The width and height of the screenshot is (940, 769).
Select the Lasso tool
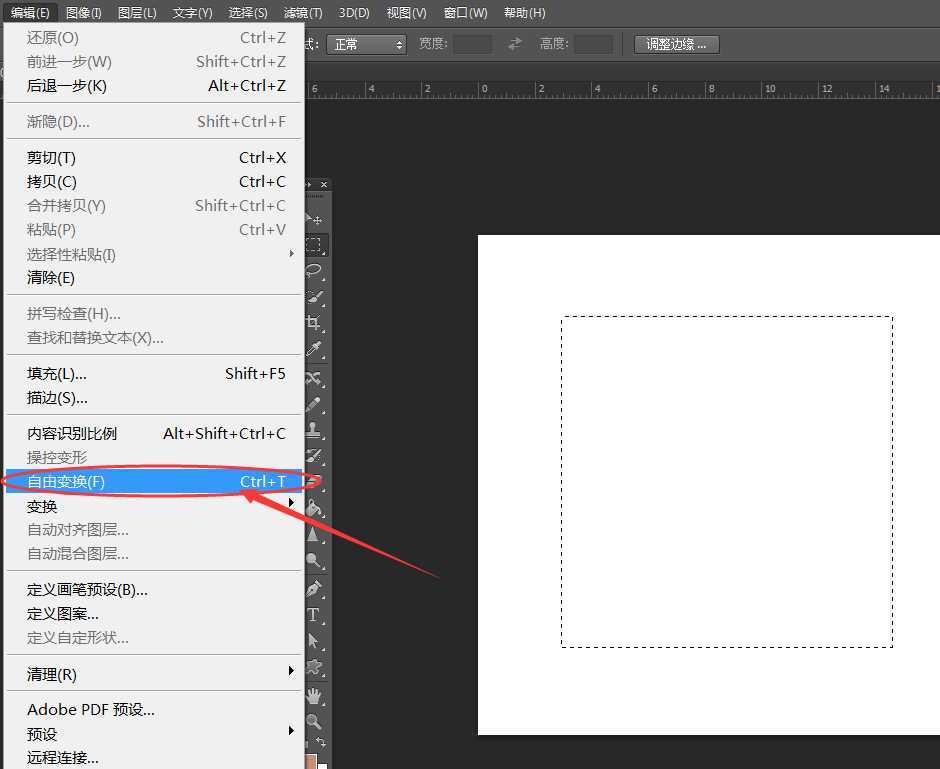click(x=316, y=271)
